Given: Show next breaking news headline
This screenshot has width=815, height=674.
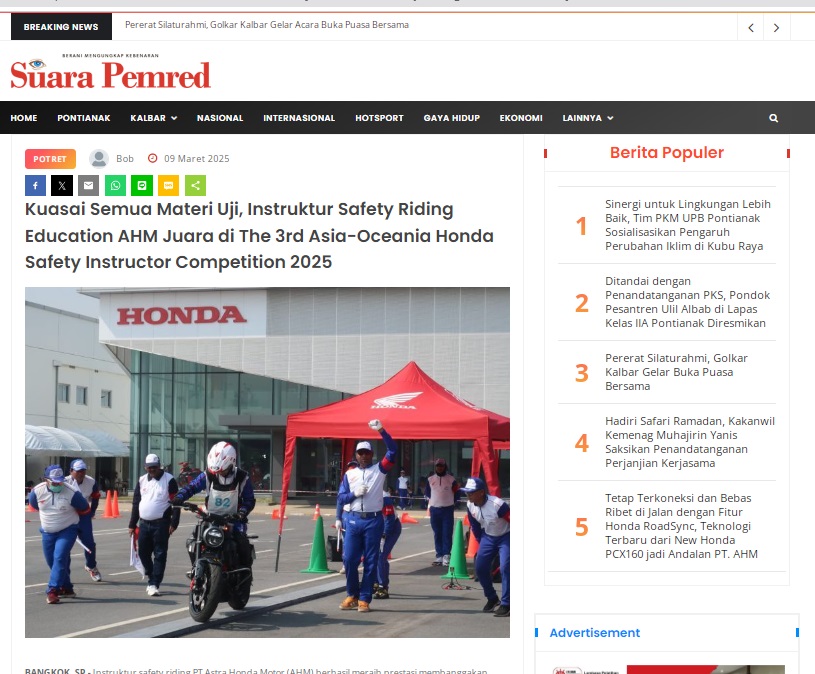Looking at the screenshot, I should (777, 28).
